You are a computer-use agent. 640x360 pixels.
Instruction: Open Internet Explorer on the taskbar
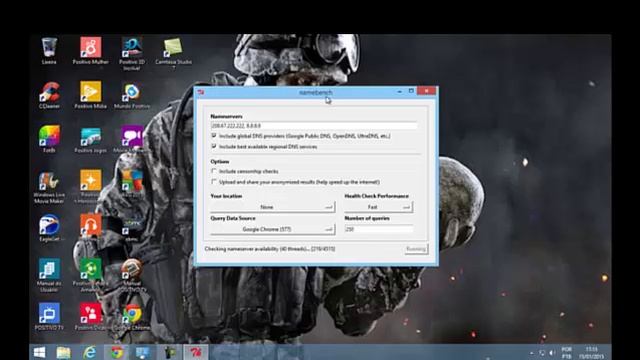(x=89, y=352)
